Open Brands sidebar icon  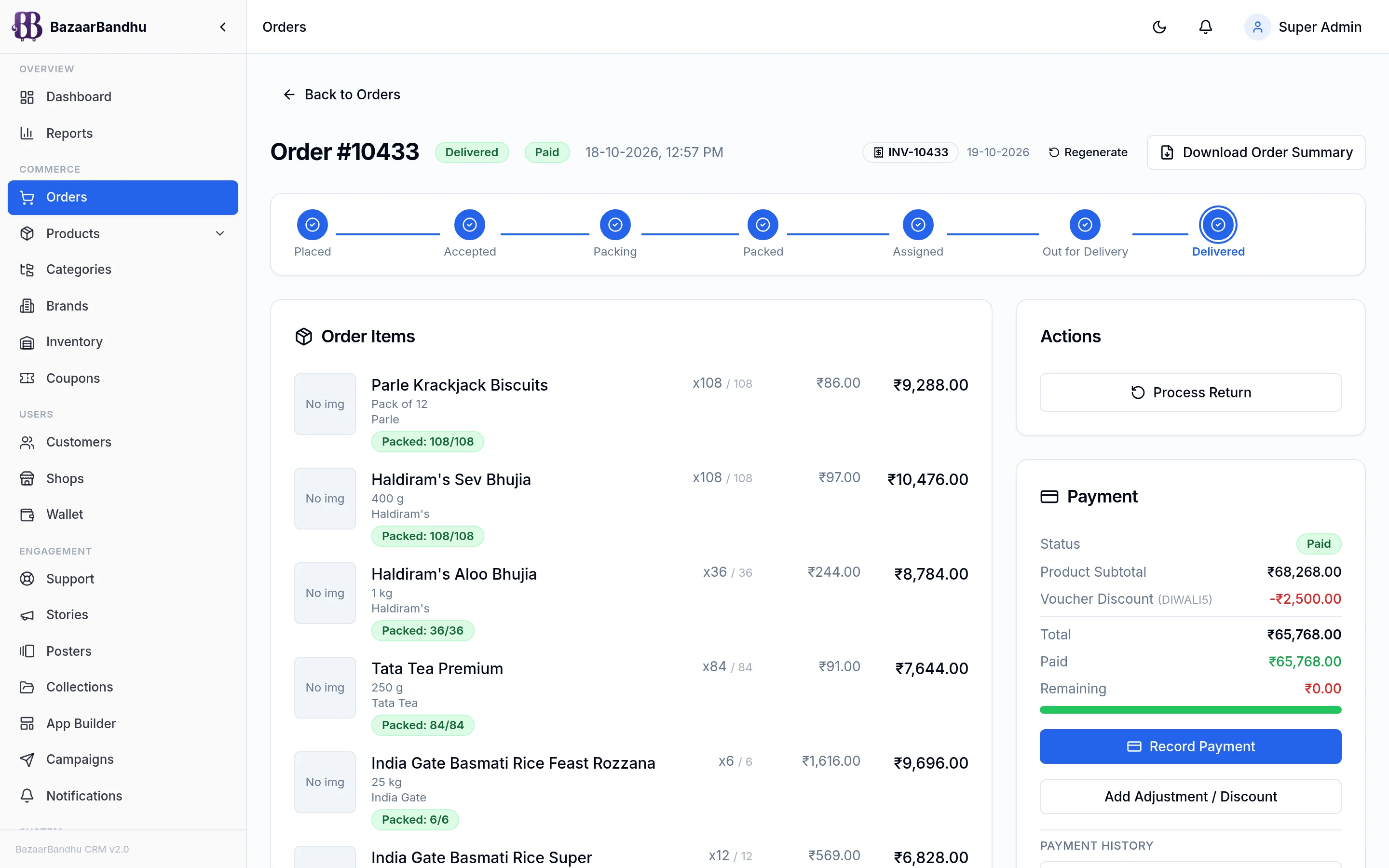27,306
